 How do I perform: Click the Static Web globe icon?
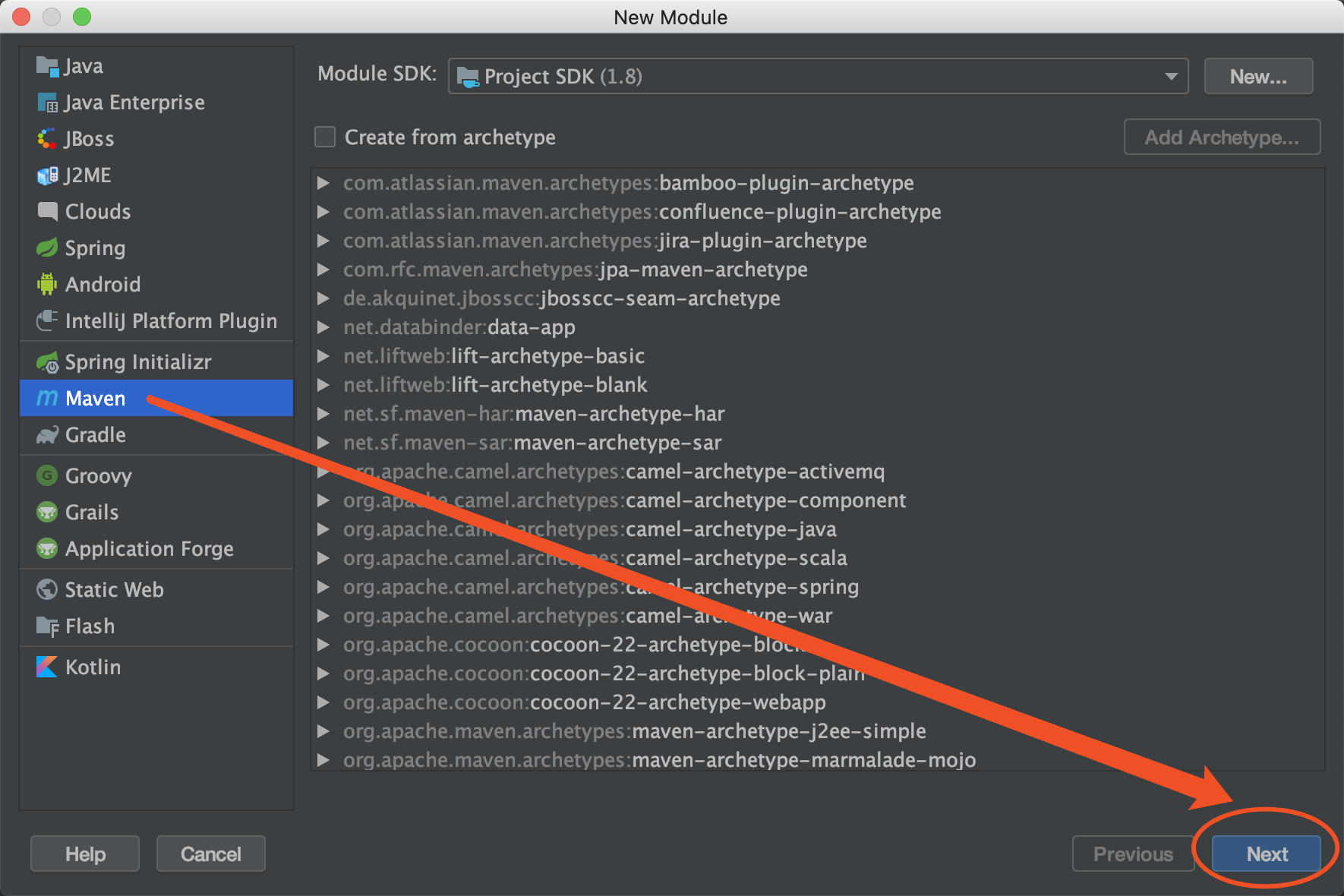point(47,590)
